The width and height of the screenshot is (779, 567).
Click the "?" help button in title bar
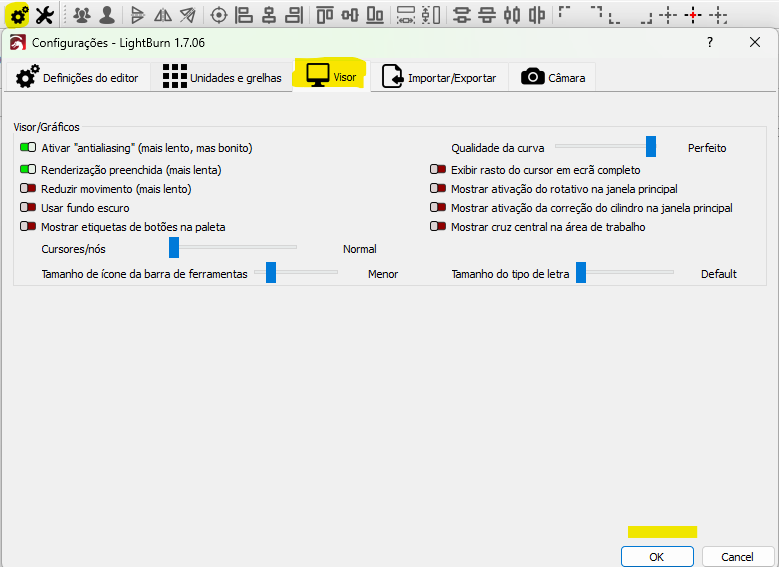(x=710, y=42)
